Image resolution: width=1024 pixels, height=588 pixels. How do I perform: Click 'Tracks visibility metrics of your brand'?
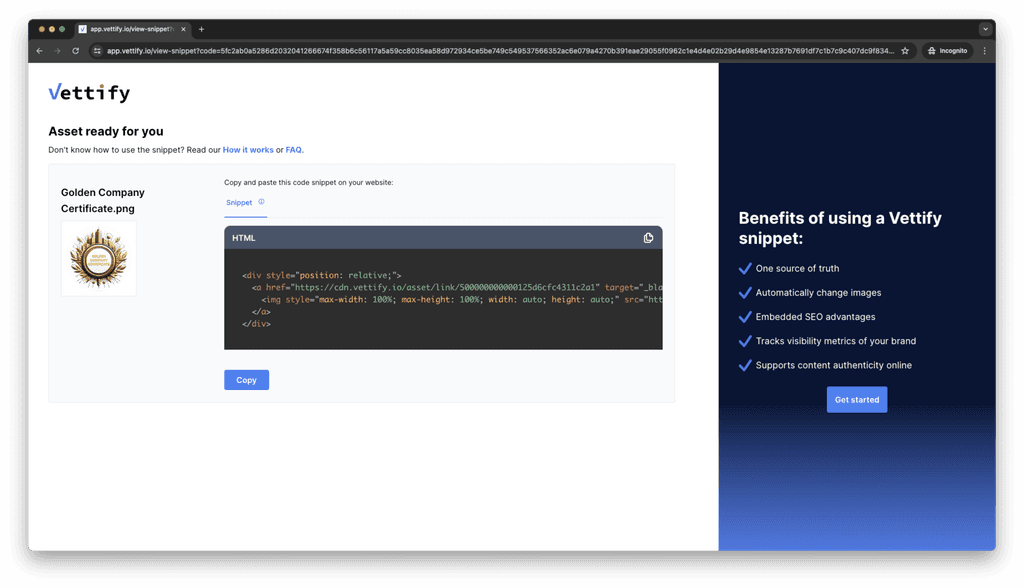click(x=836, y=341)
